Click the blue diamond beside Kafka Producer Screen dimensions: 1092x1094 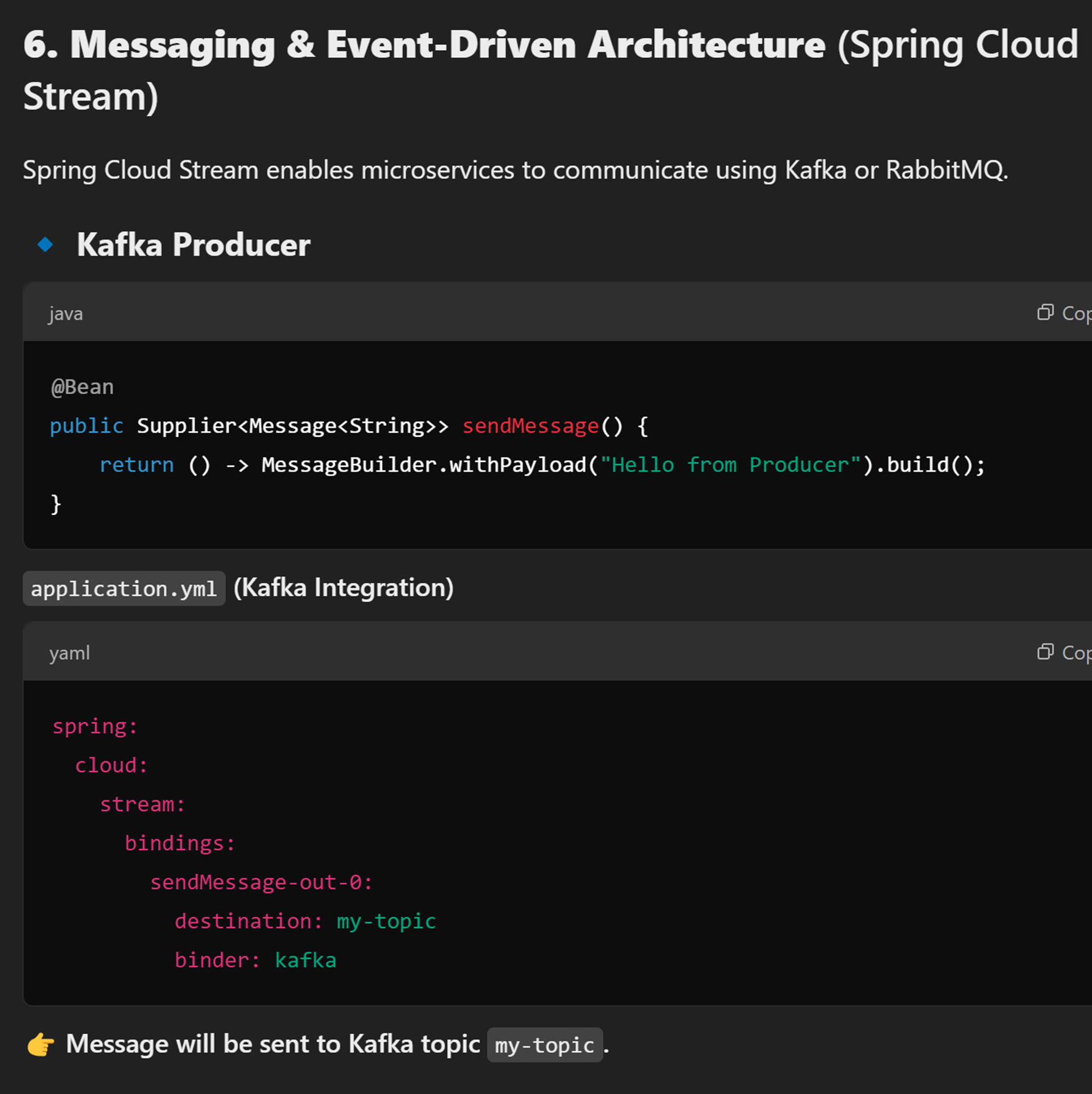(45, 244)
